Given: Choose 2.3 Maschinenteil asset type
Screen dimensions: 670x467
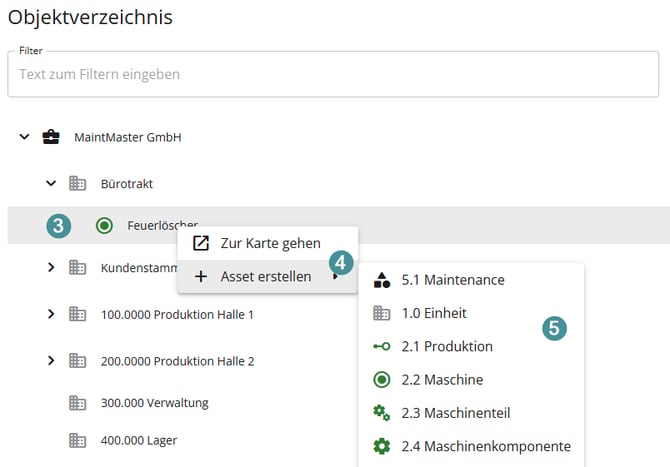Looking at the screenshot, I should pos(471,413).
